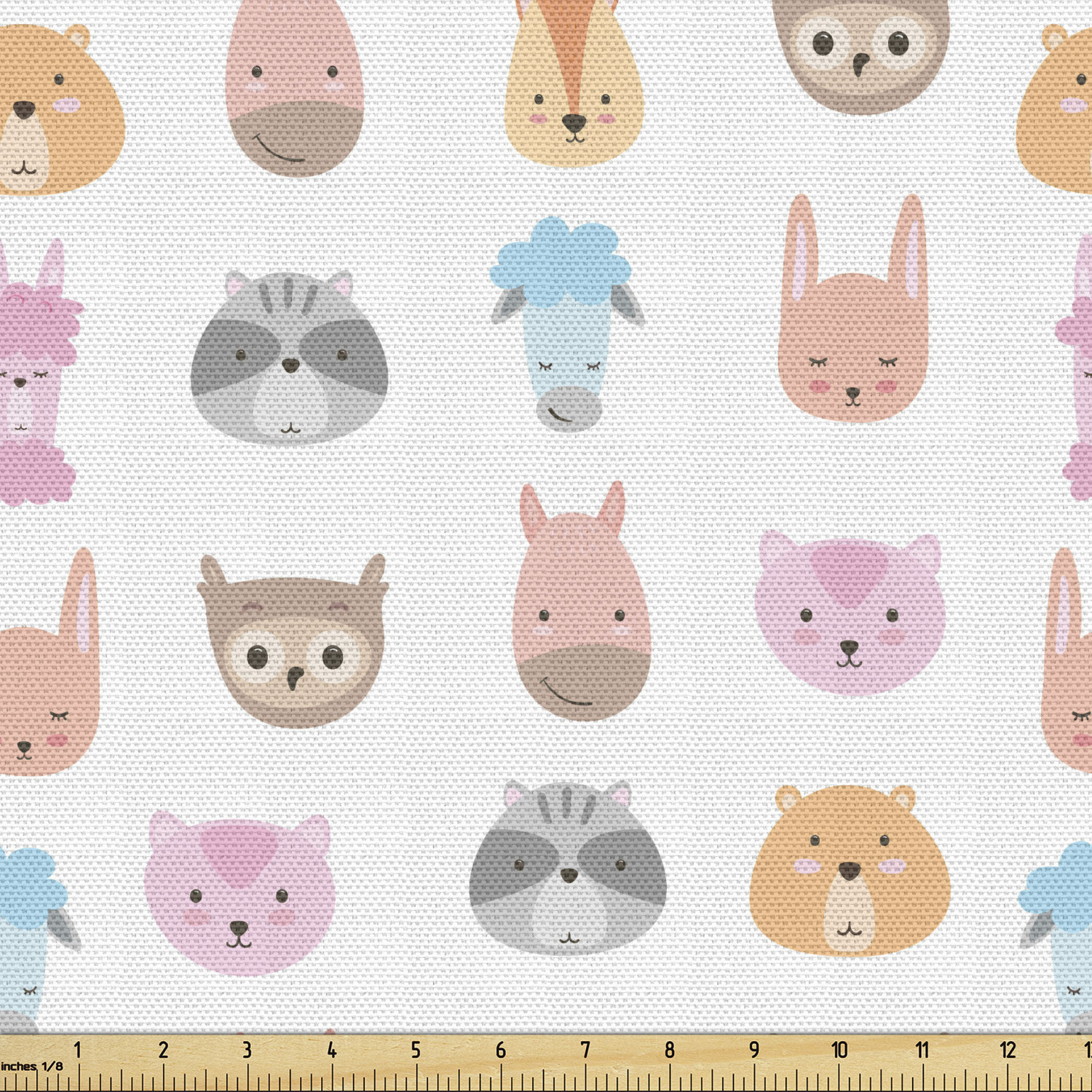
Task: Select the raccoon face beside the blue sheep
Action: pos(290,357)
